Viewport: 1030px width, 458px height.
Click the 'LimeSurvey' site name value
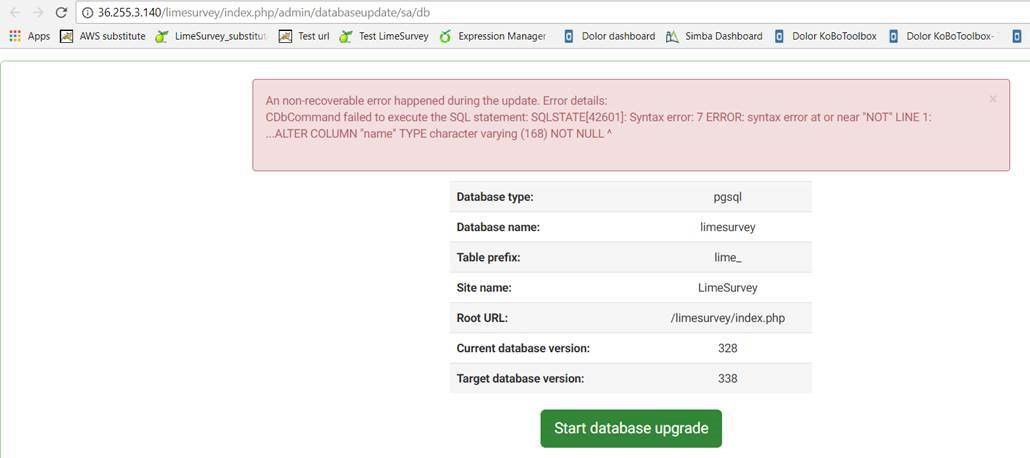(x=728, y=288)
